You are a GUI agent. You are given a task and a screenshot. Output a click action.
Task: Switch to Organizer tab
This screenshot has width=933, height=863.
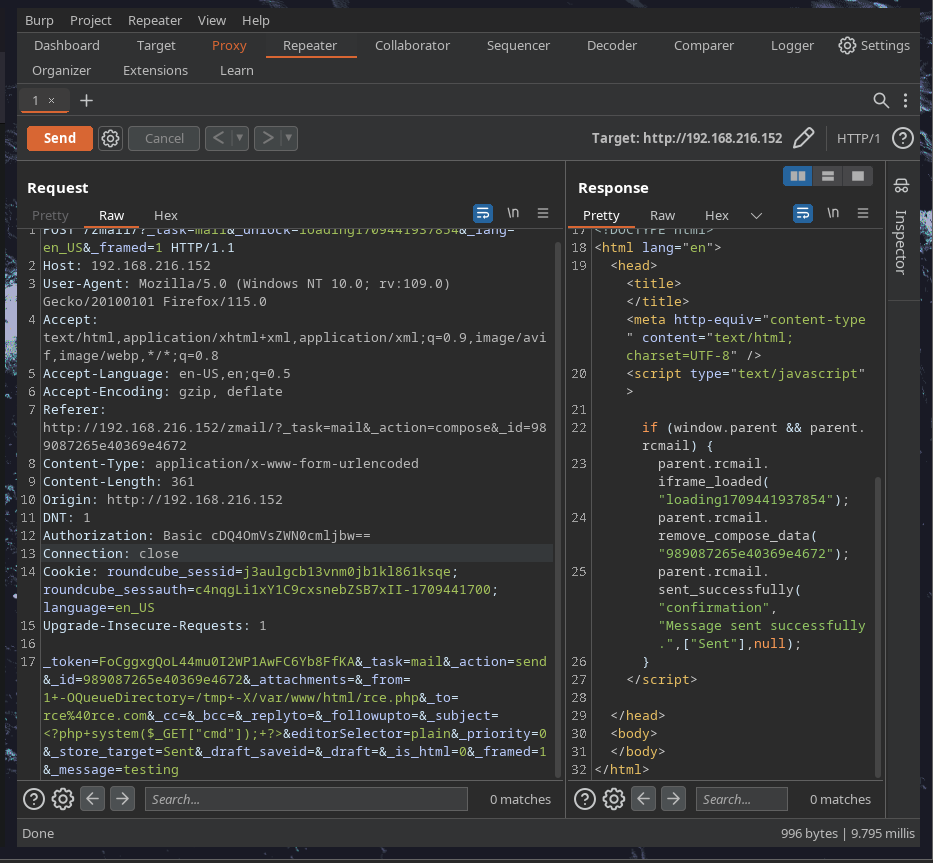(61, 70)
